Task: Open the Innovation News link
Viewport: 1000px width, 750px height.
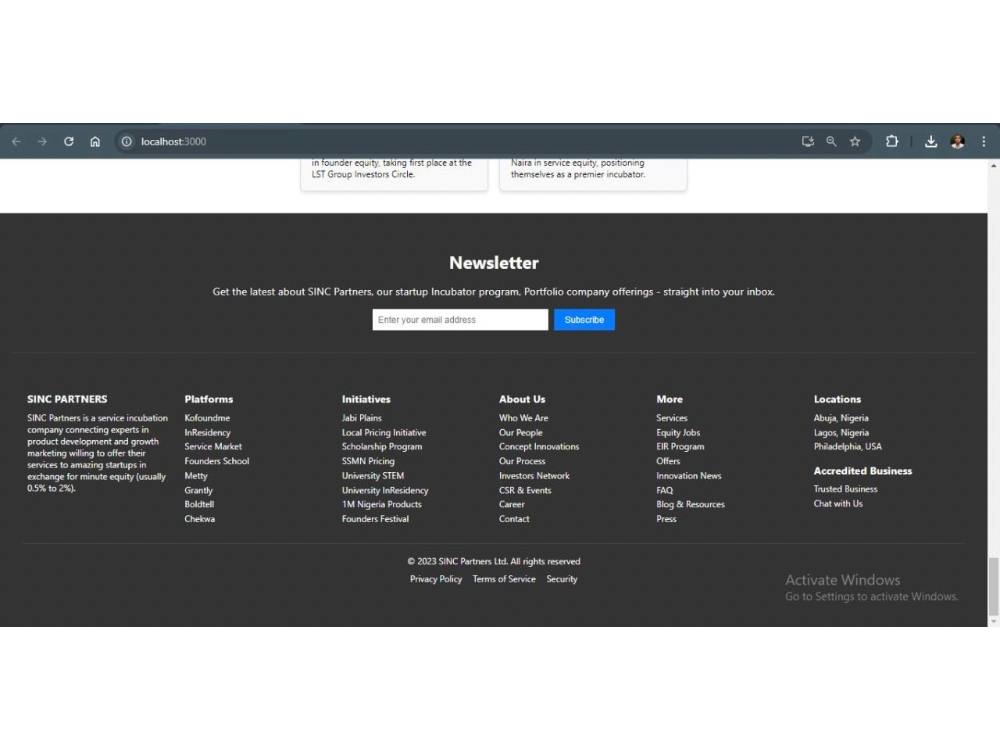Action: coord(689,476)
